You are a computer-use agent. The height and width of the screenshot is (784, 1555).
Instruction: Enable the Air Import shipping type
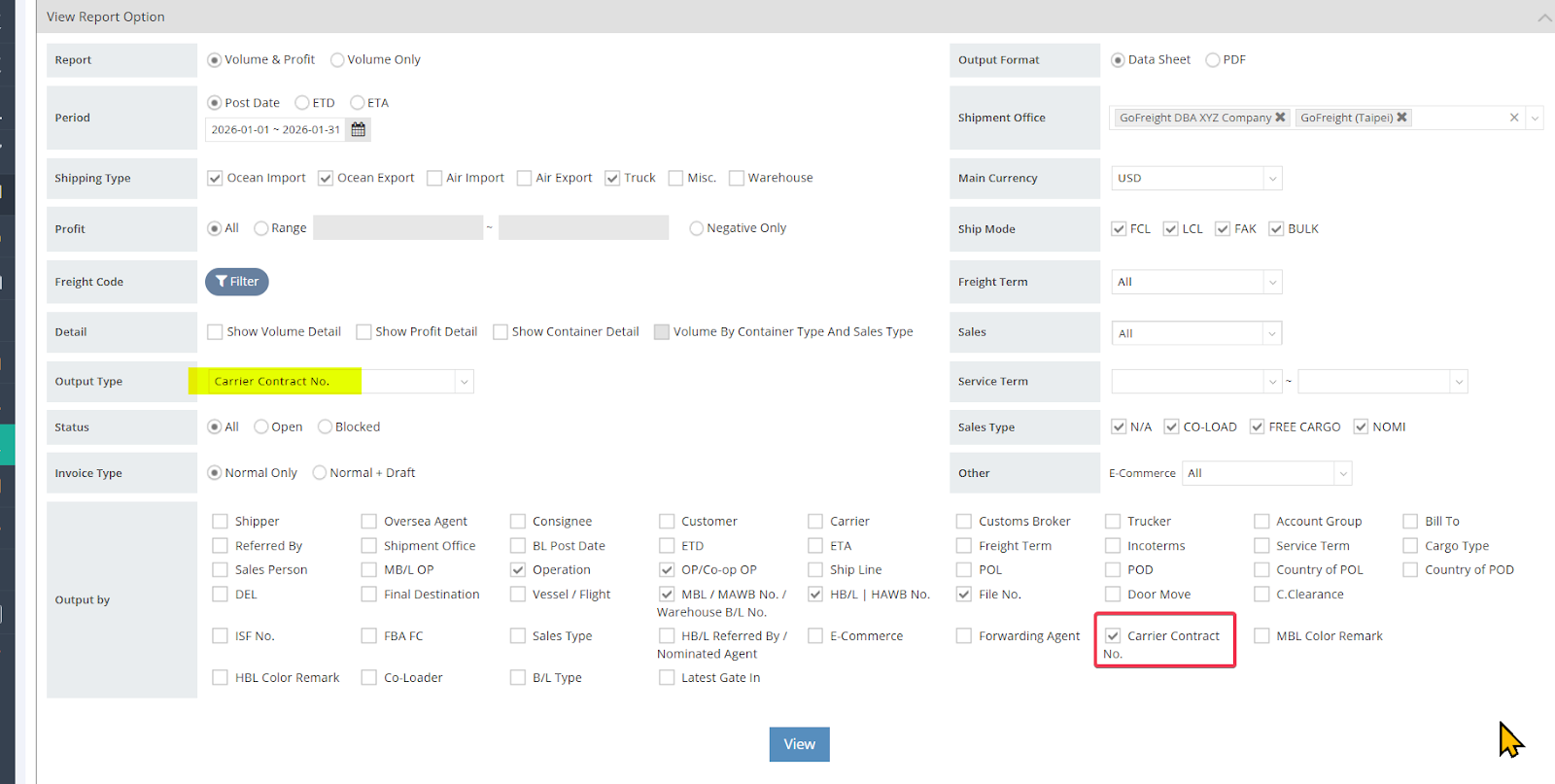[x=434, y=178]
